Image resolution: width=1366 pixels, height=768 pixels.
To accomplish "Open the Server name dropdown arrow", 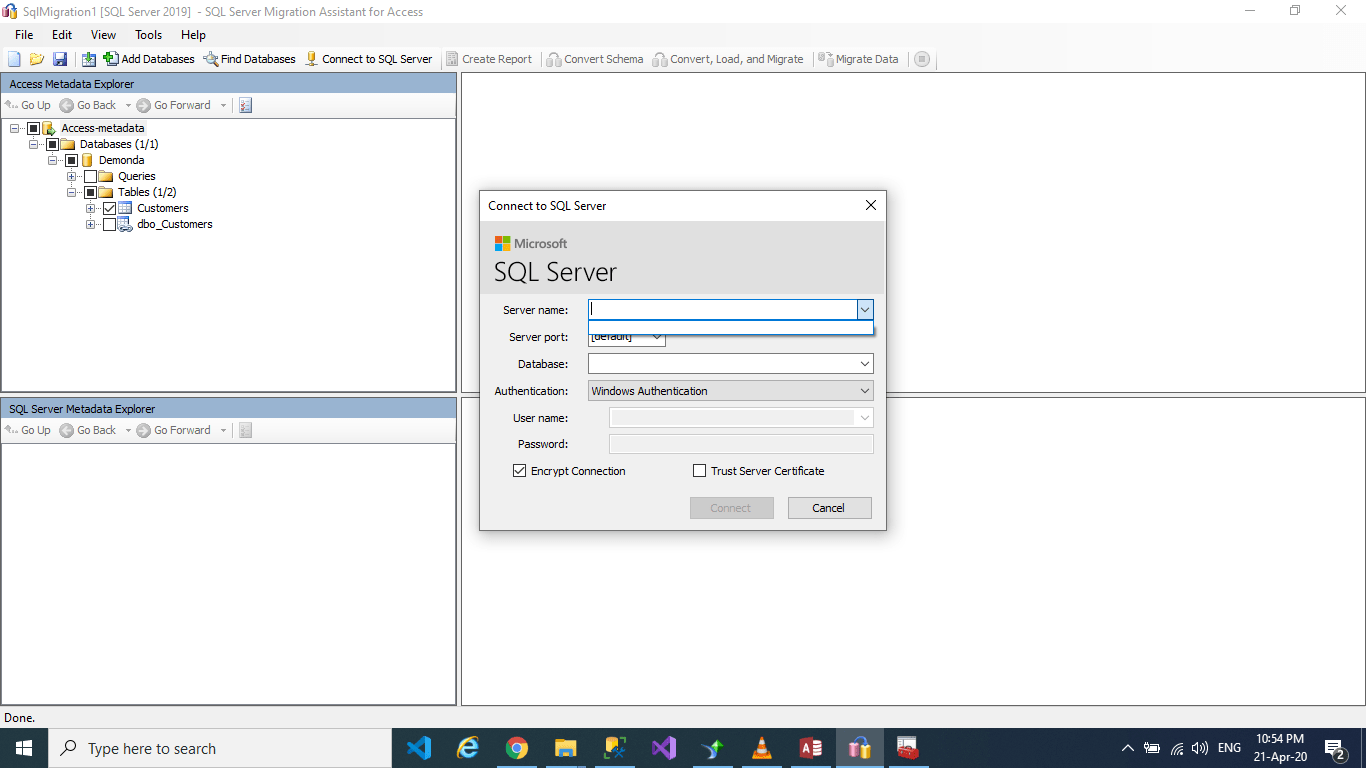I will point(865,310).
